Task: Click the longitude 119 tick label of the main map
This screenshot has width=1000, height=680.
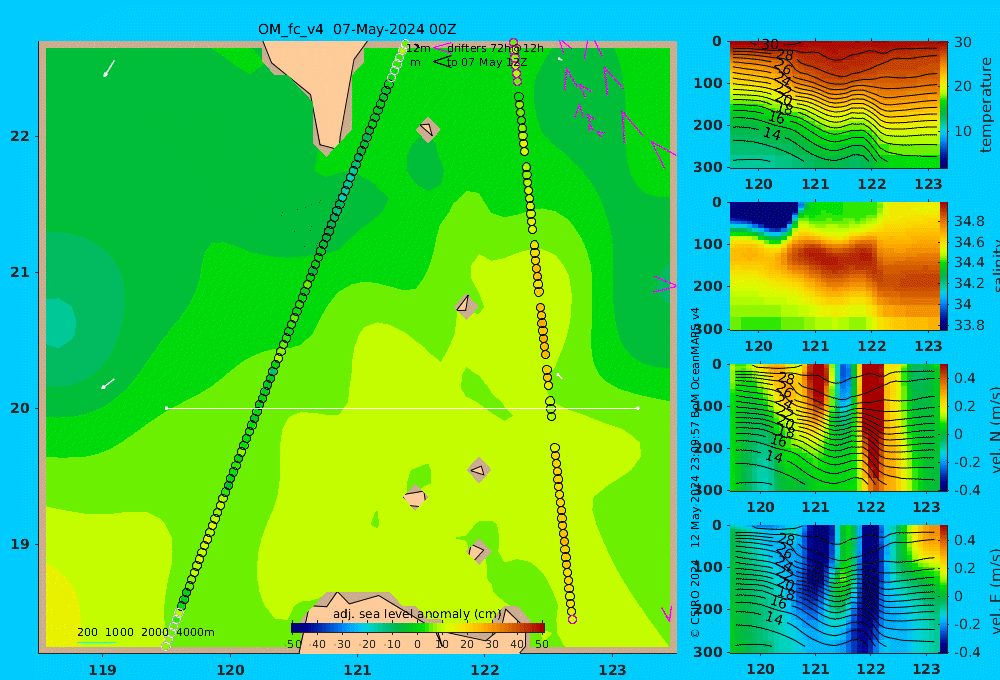Action: click(102, 670)
